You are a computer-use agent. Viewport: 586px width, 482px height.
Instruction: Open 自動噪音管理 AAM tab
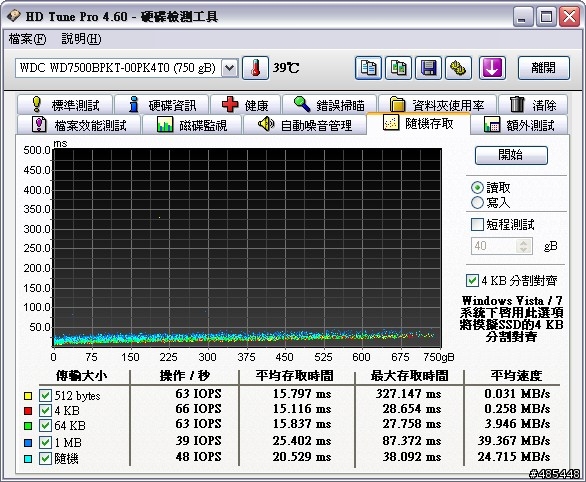(305, 125)
